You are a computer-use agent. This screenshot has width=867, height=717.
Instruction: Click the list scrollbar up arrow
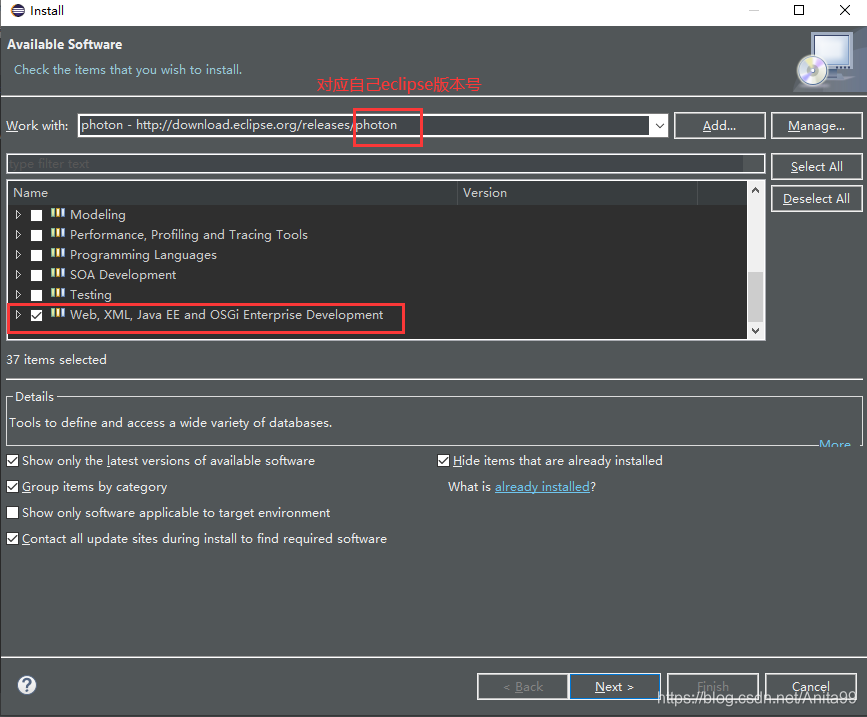(x=755, y=190)
